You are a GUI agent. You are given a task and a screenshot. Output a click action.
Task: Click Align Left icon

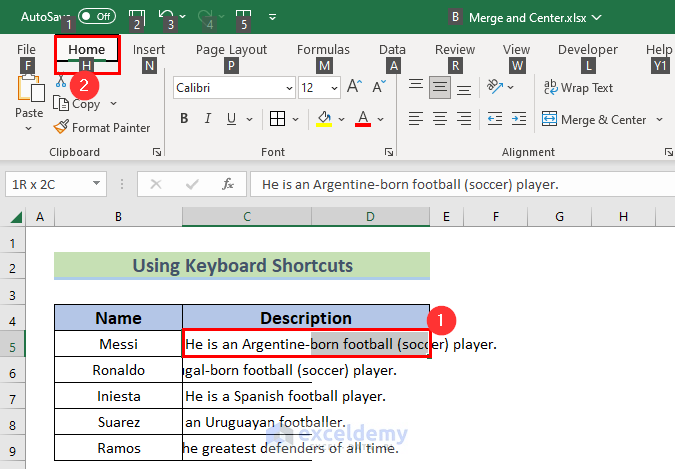[x=416, y=118]
